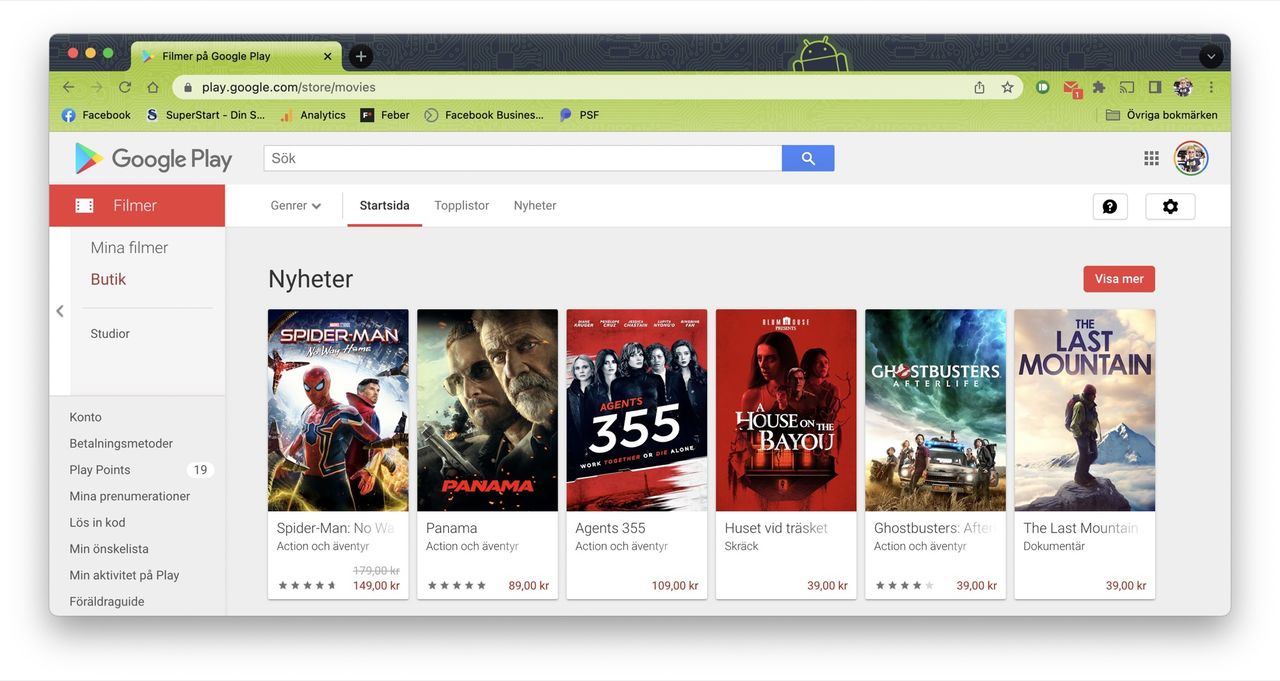
Task: Select the Nyheter tab
Action: (534, 205)
